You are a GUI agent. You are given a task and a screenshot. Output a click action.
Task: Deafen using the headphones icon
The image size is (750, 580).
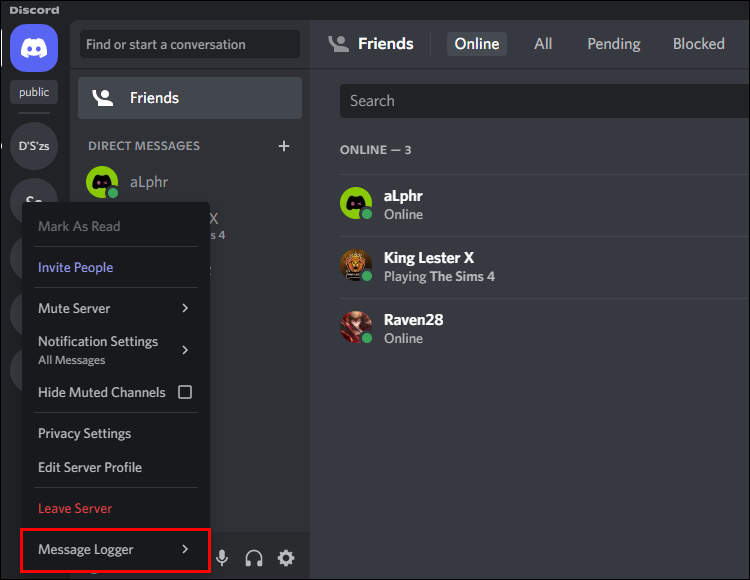[x=254, y=558]
